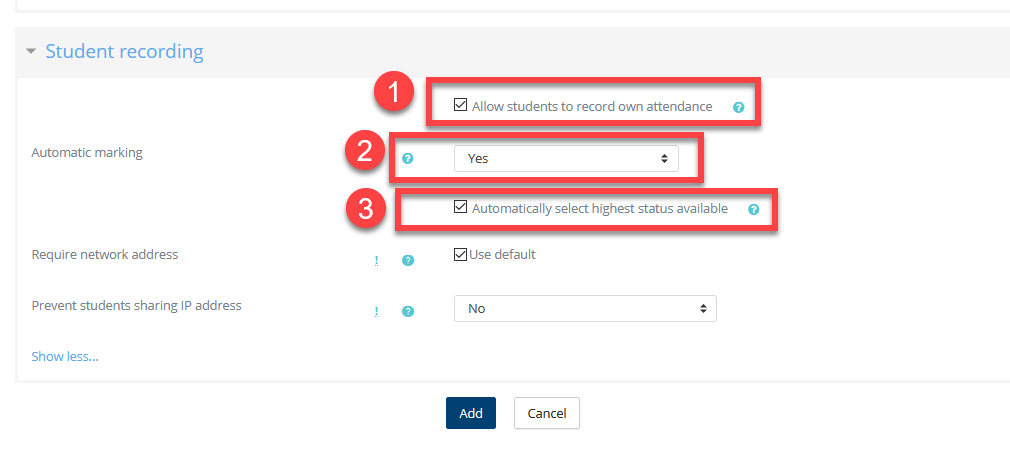Uncheck Use default for network address
This screenshot has width=1010, height=463.
[461, 255]
